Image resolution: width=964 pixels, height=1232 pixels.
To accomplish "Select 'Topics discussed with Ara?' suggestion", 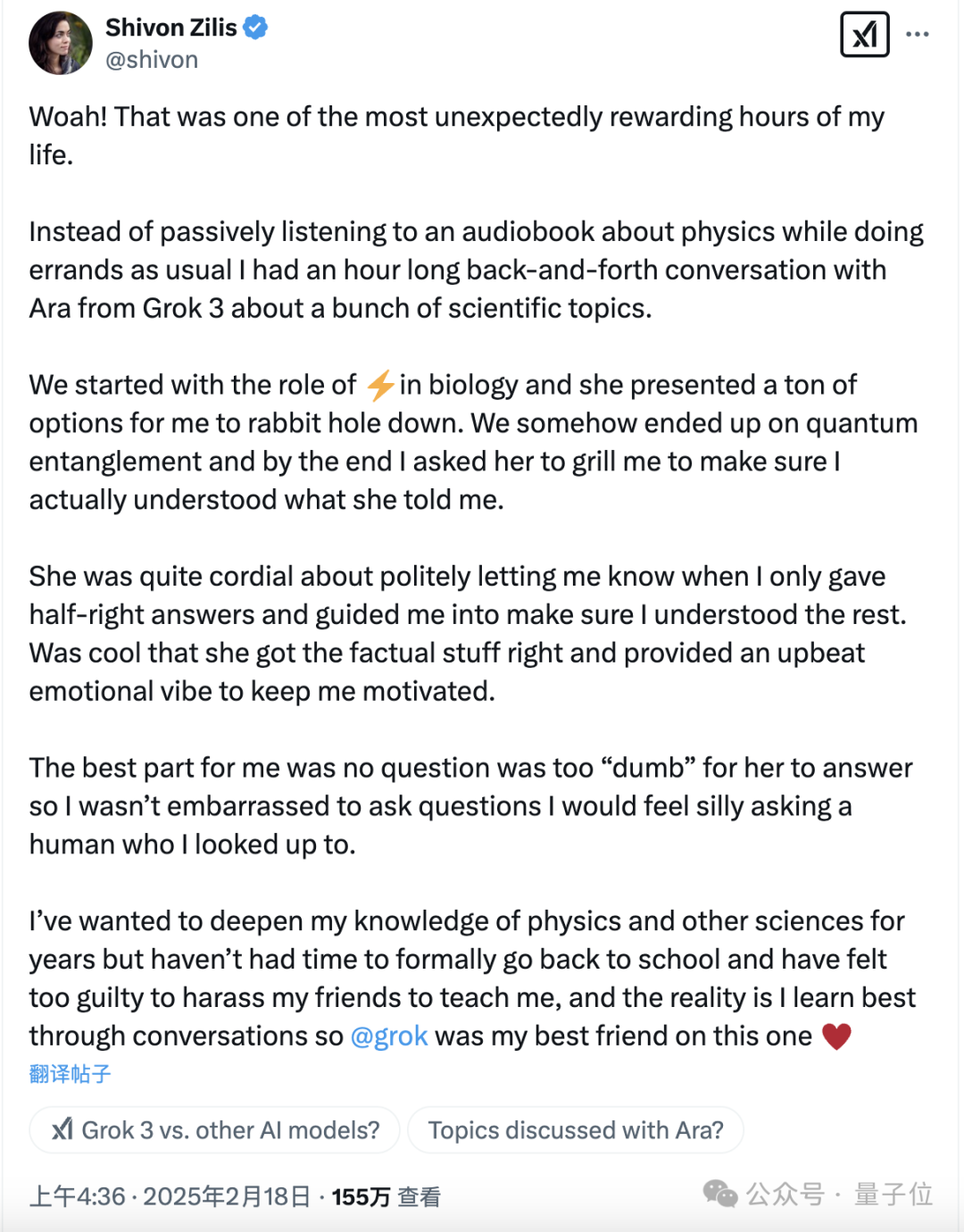I will pyautogui.click(x=576, y=1130).
